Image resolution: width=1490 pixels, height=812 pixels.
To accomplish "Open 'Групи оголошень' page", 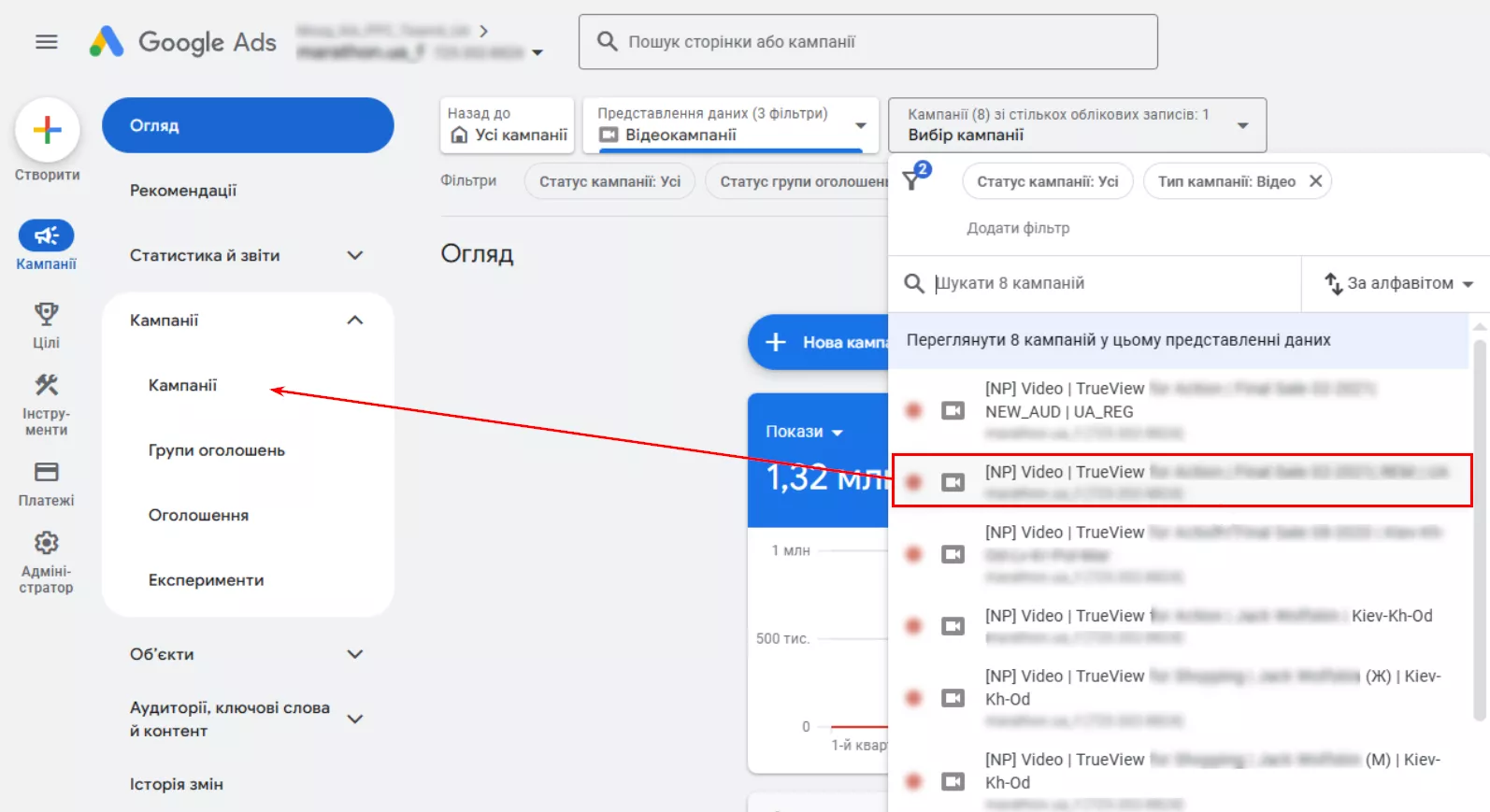I will (217, 450).
